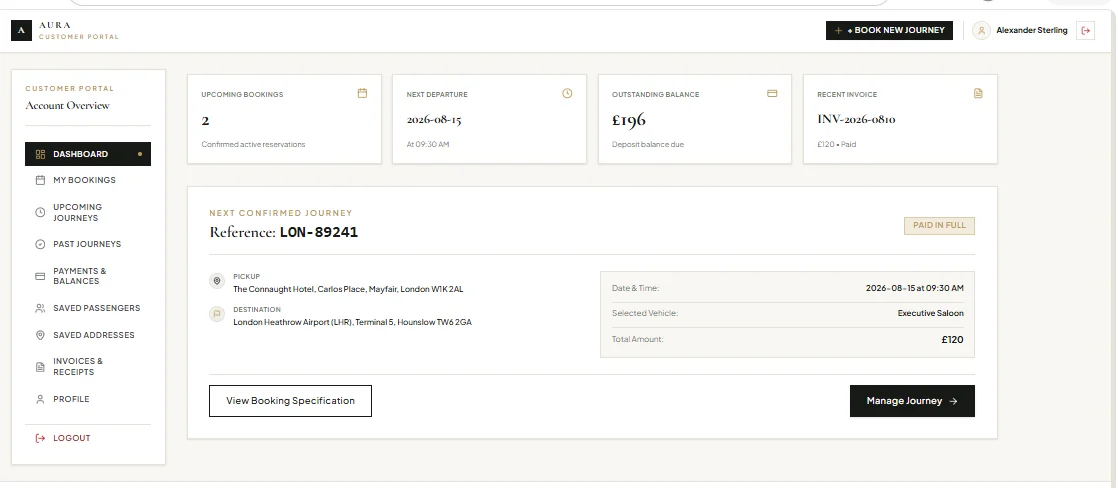Go to Upcoming Journeys
The width and height of the screenshot is (1118, 488).
(88, 213)
